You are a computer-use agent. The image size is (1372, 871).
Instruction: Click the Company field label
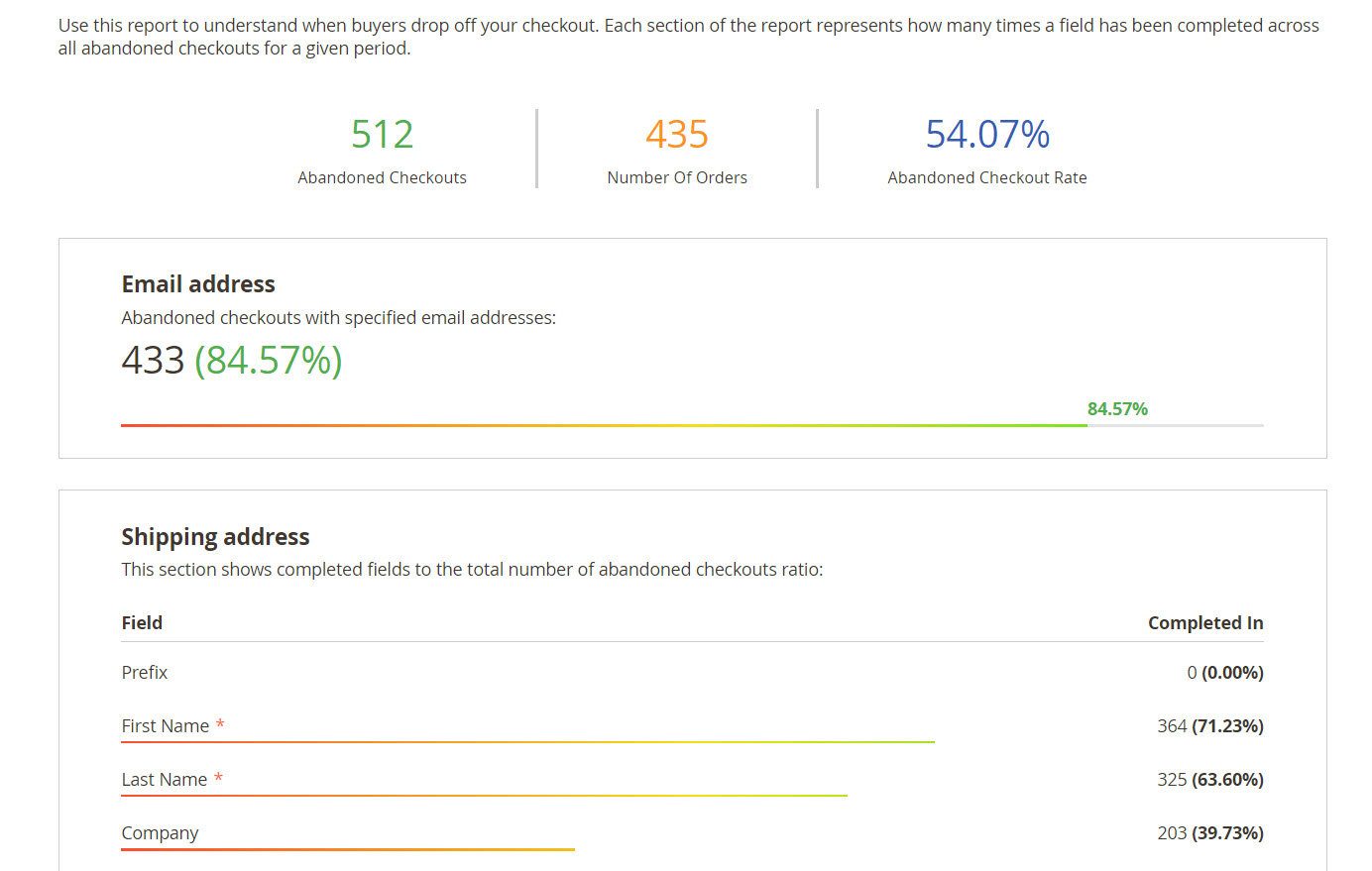click(x=160, y=833)
